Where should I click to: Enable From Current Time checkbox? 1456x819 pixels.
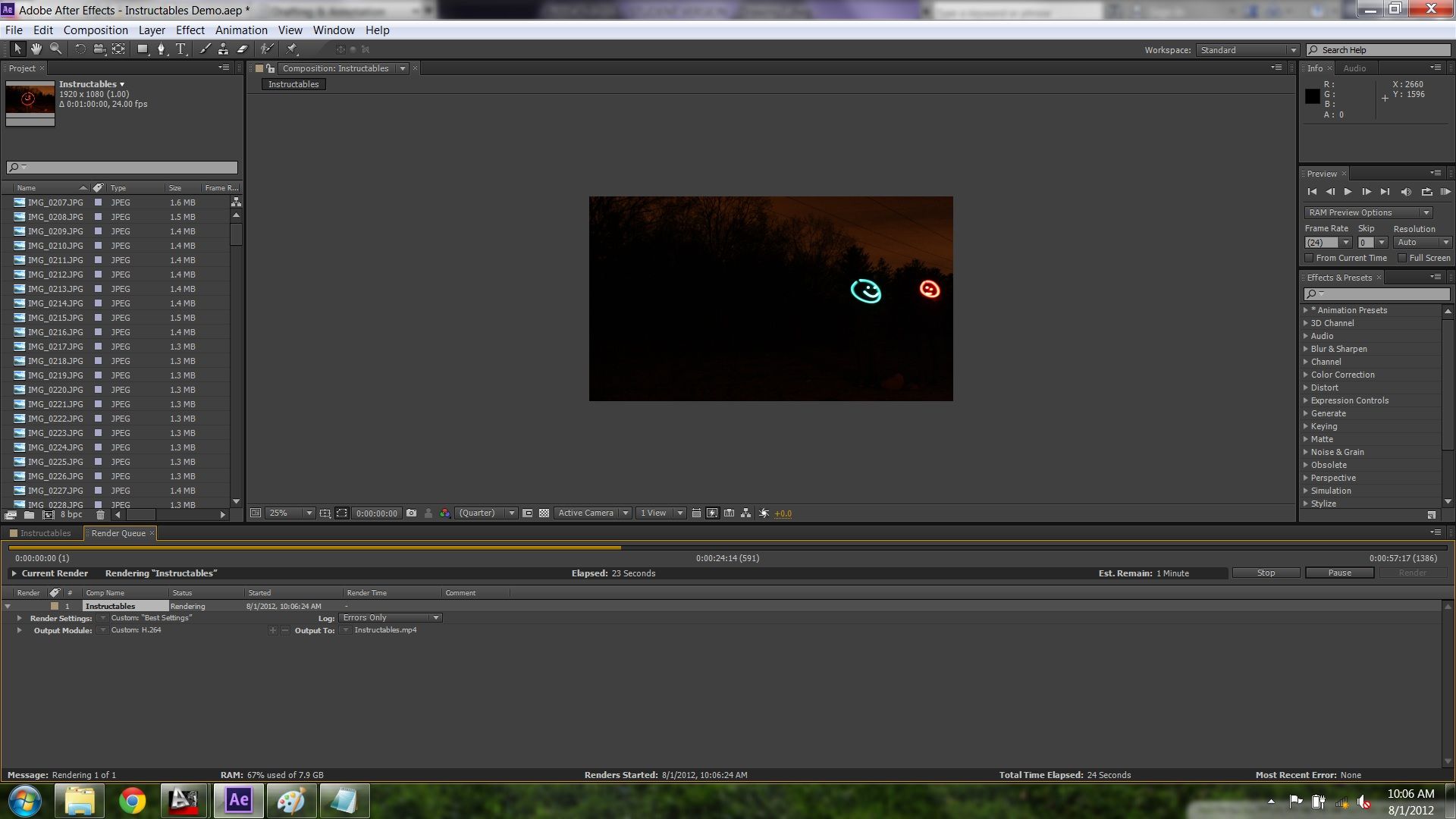[x=1310, y=258]
